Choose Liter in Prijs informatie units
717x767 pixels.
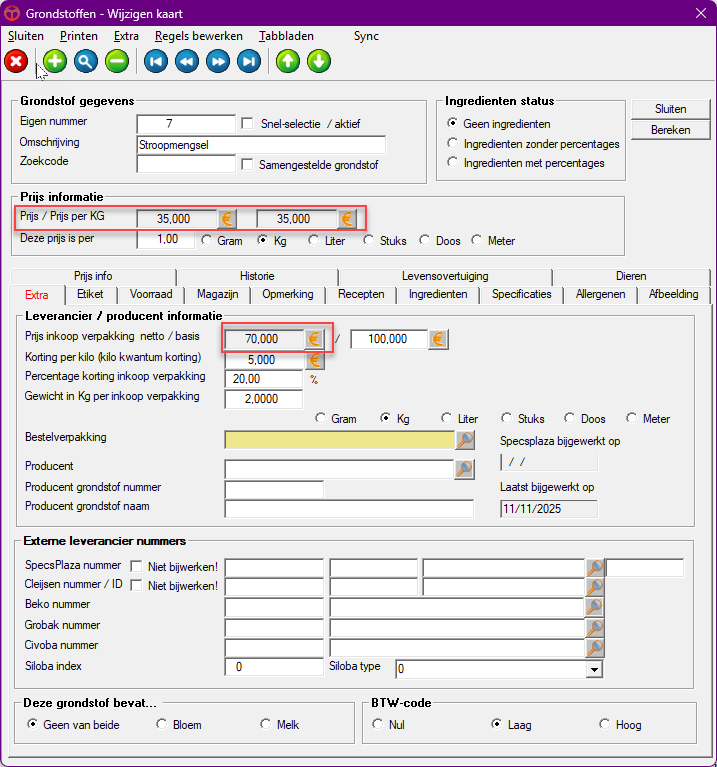click(x=314, y=240)
